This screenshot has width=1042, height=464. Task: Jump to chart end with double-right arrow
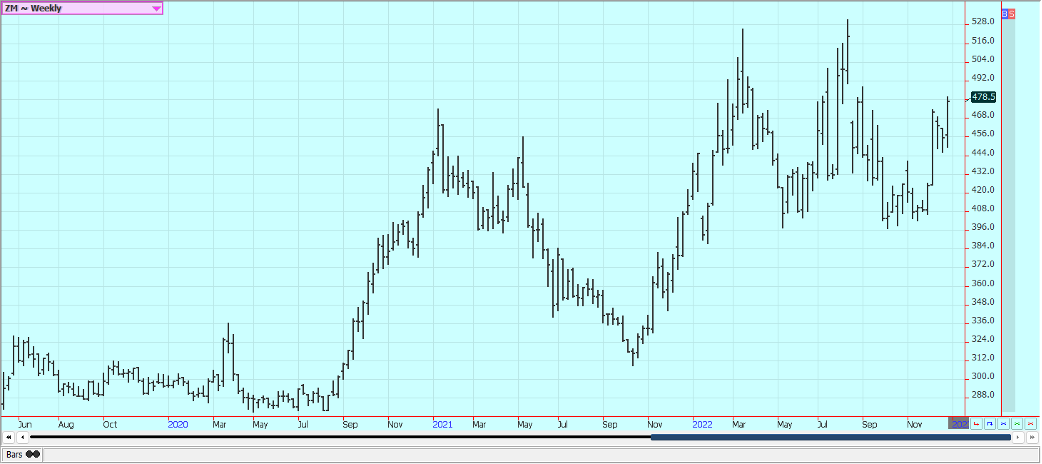coord(1031,437)
